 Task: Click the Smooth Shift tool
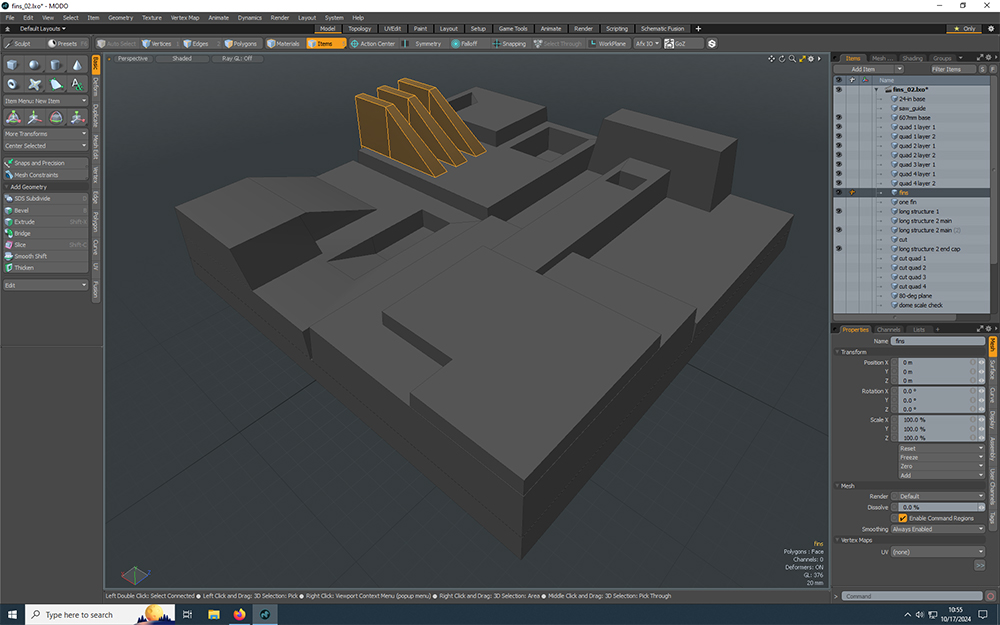click(45, 256)
